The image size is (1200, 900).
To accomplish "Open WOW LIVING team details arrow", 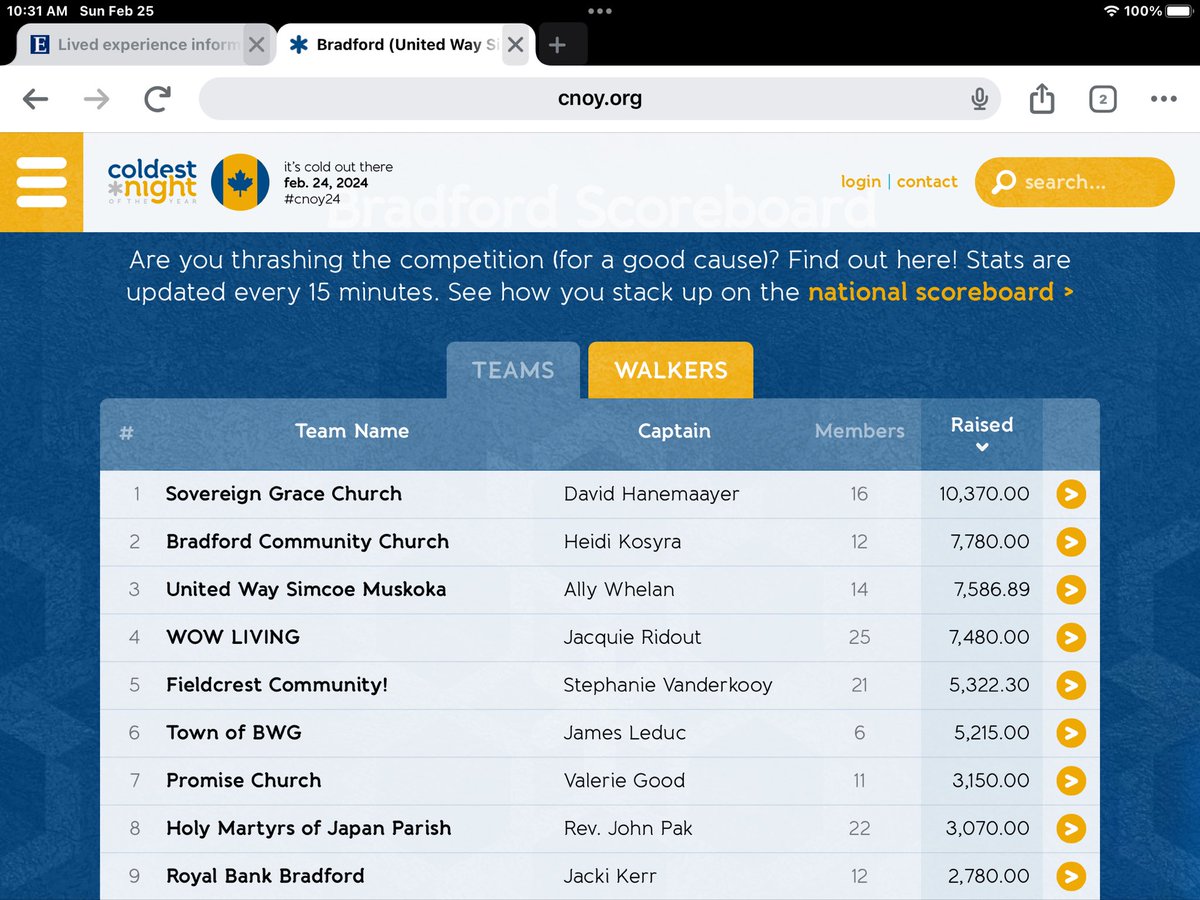I will point(1071,637).
